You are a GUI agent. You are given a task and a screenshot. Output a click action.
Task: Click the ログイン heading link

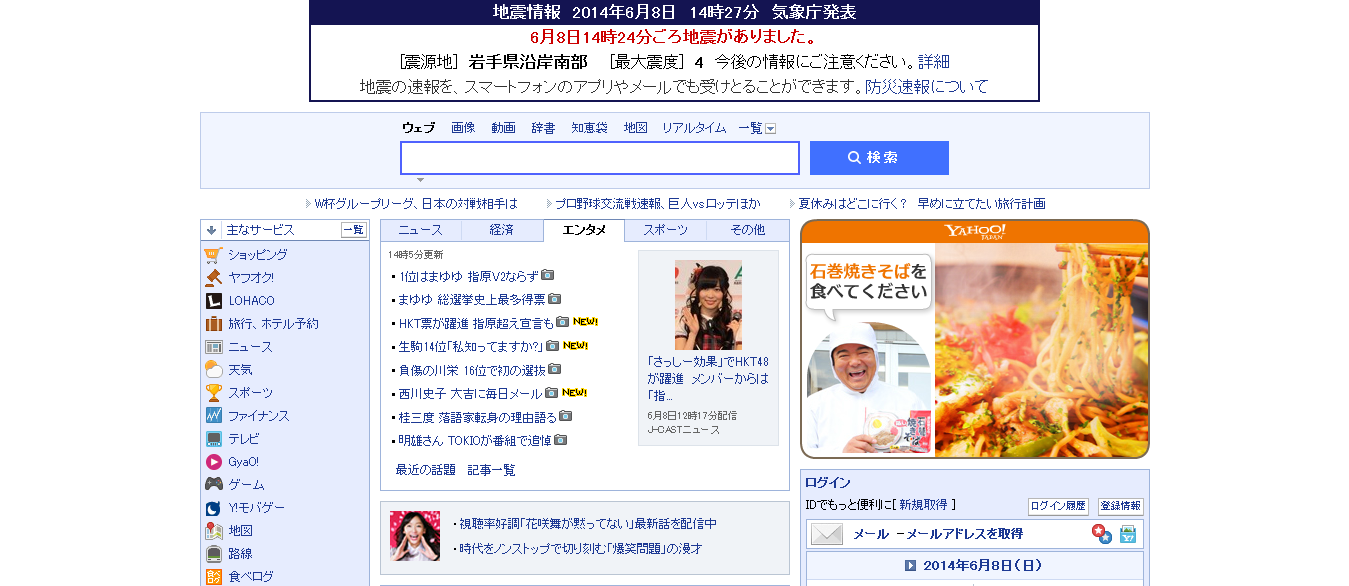(x=828, y=483)
